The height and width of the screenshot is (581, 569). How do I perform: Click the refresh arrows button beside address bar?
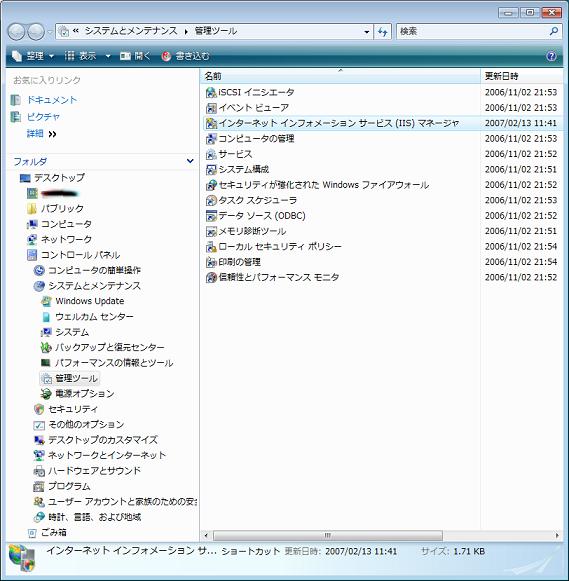(383, 31)
